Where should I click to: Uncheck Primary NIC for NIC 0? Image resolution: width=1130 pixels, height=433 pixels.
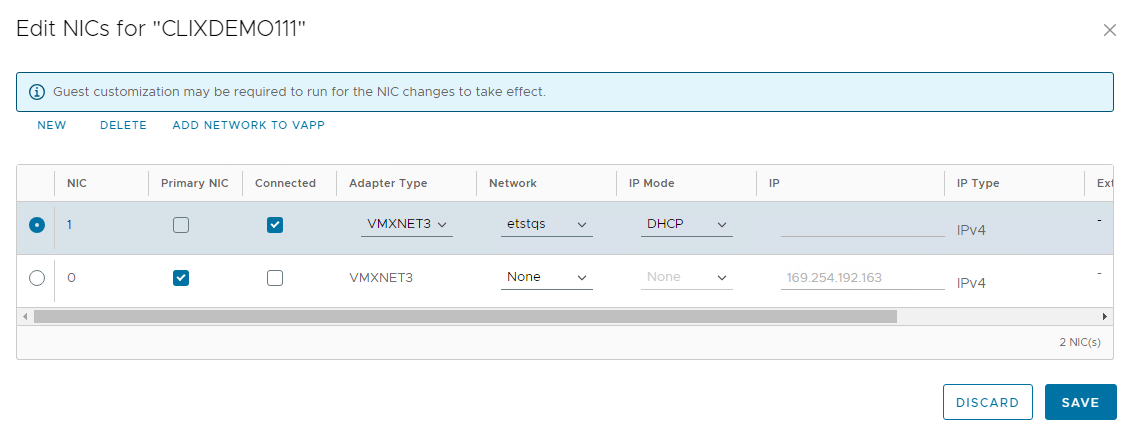tap(181, 278)
